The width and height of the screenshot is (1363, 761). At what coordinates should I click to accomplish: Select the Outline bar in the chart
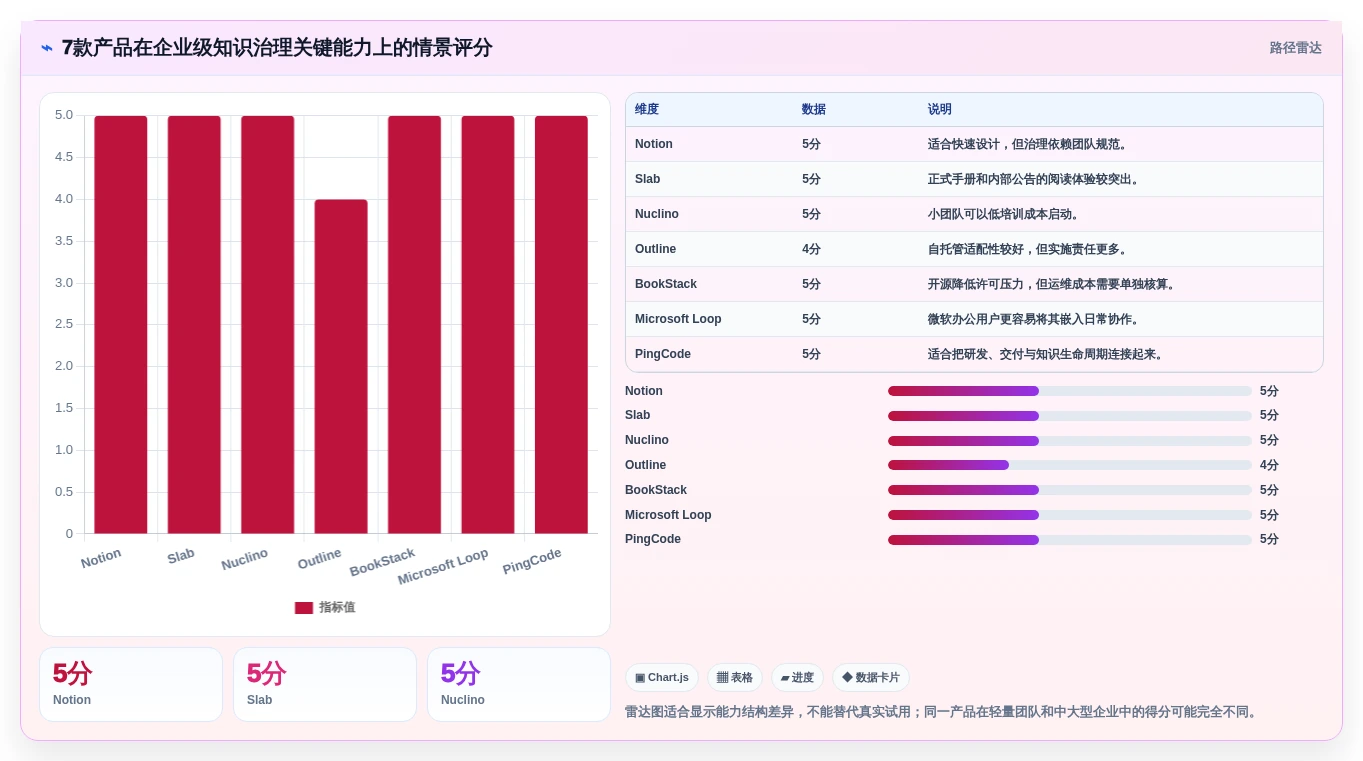click(341, 367)
